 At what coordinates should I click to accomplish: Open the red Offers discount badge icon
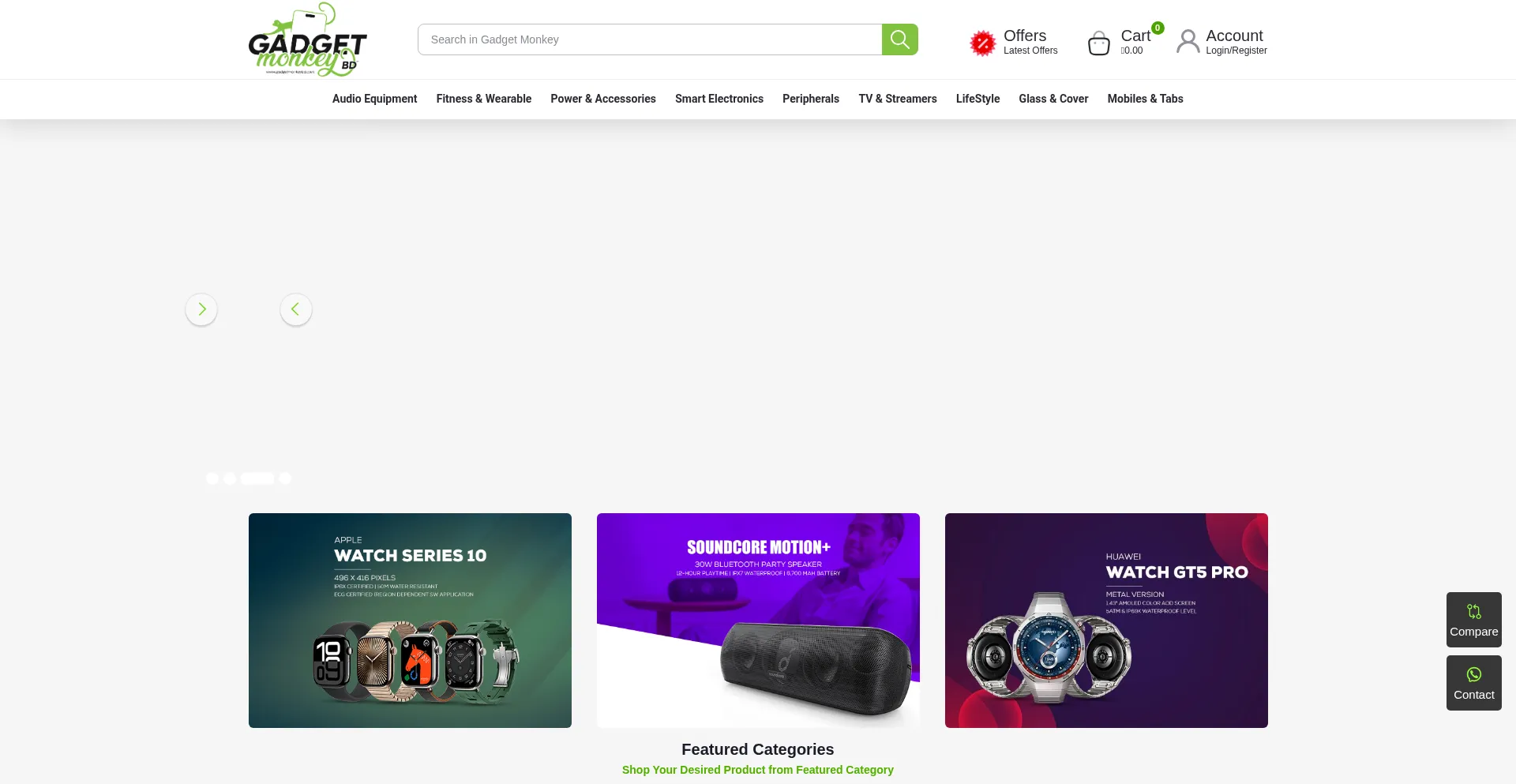pos(982,43)
